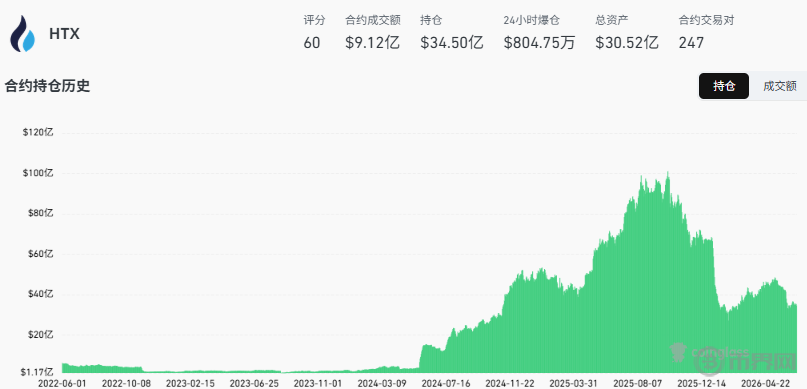
Task: Click the $34.50亿 open interest value
Action: pyautogui.click(x=452, y=43)
